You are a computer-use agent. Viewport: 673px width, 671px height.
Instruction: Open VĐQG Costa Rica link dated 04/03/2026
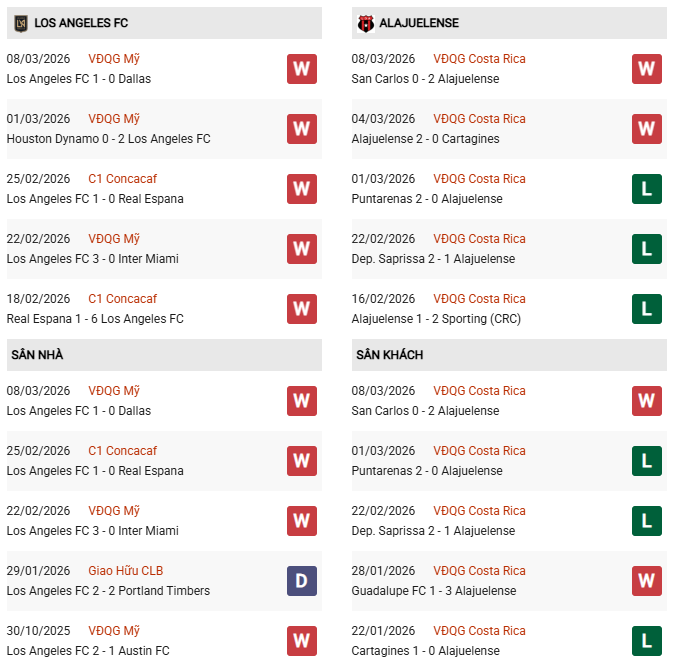pyautogui.click(x=479, y=119)
